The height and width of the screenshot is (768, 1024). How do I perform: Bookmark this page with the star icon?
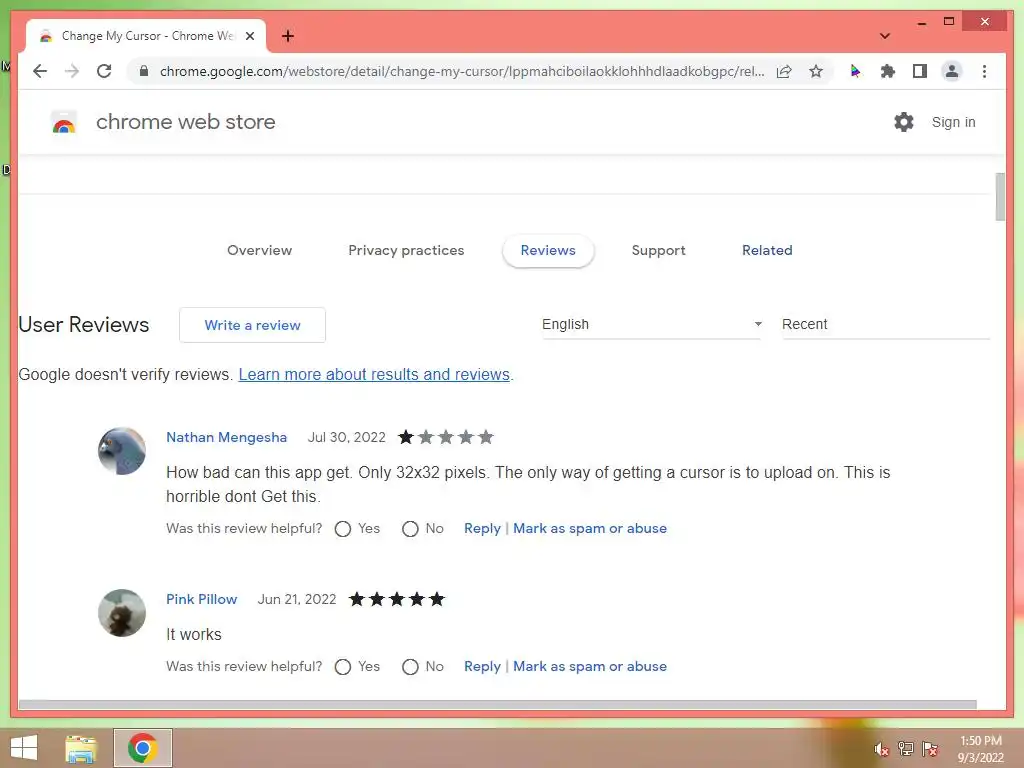point(816,71)
